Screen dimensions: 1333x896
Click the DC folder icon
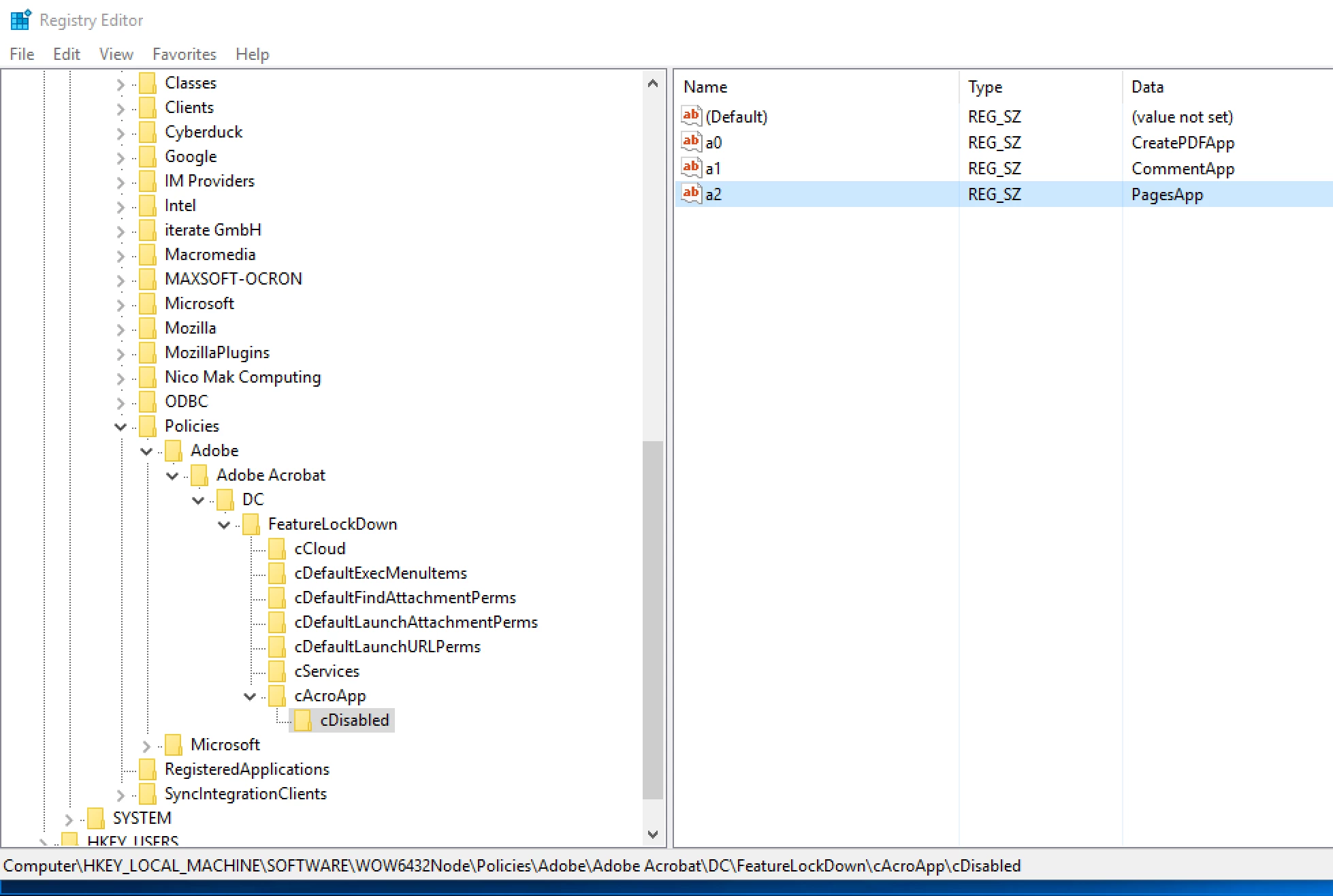(x=225, y=500)
